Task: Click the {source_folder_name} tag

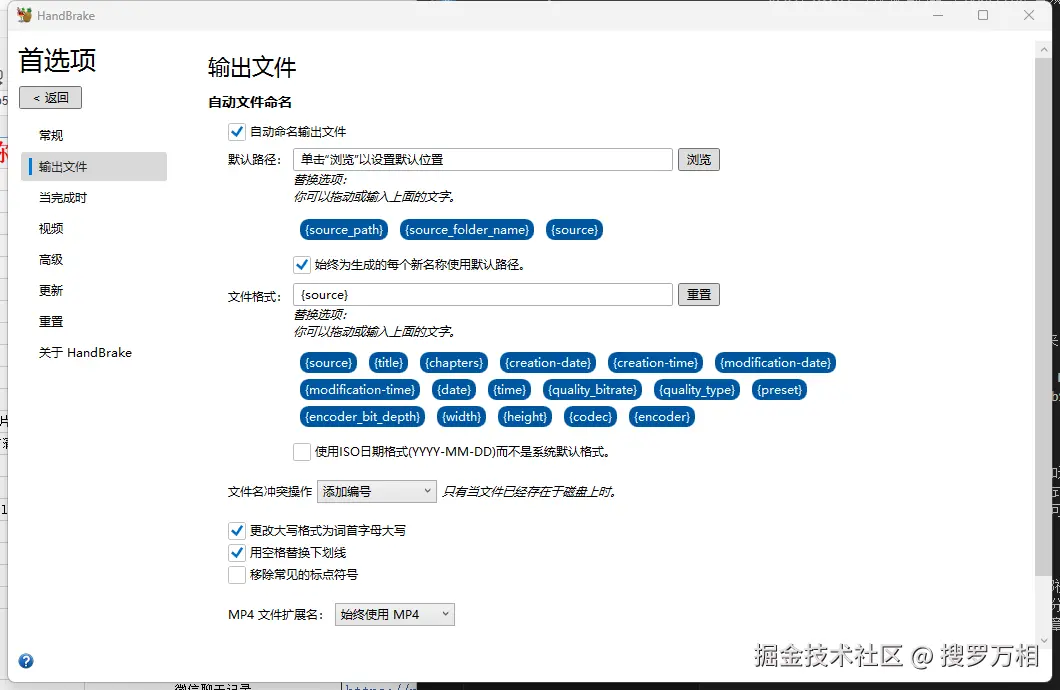Action: click(466, 230)
